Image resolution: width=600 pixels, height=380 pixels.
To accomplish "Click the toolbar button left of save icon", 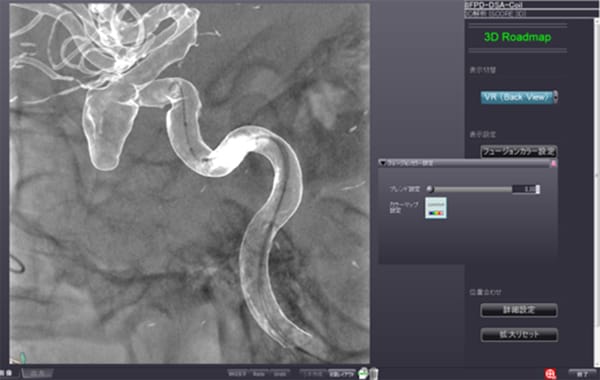I will click(342, 373).
